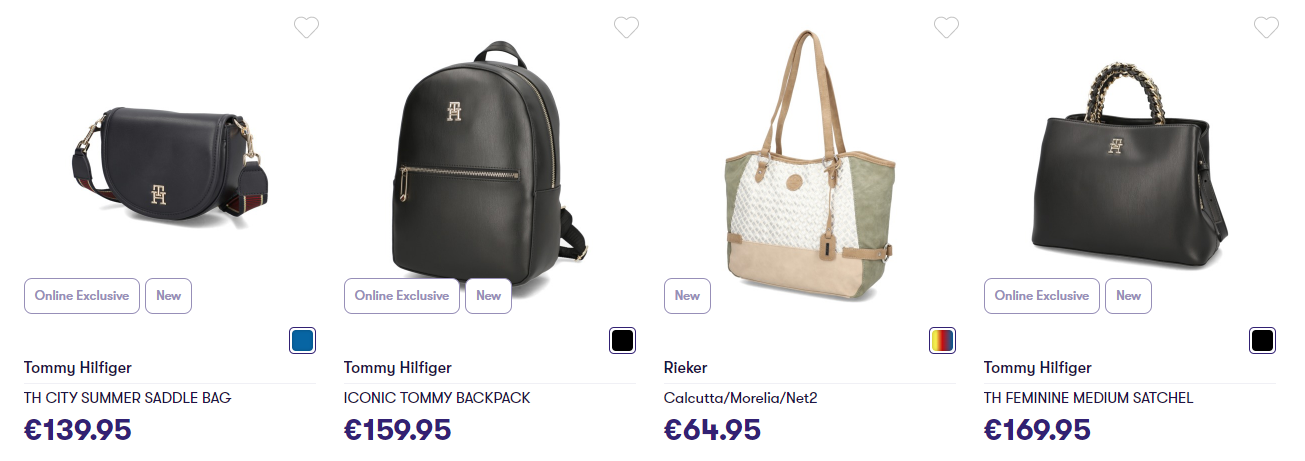Select blue color swatch for saddle bag
This screenshot has width=1305, height=461.
303,340
